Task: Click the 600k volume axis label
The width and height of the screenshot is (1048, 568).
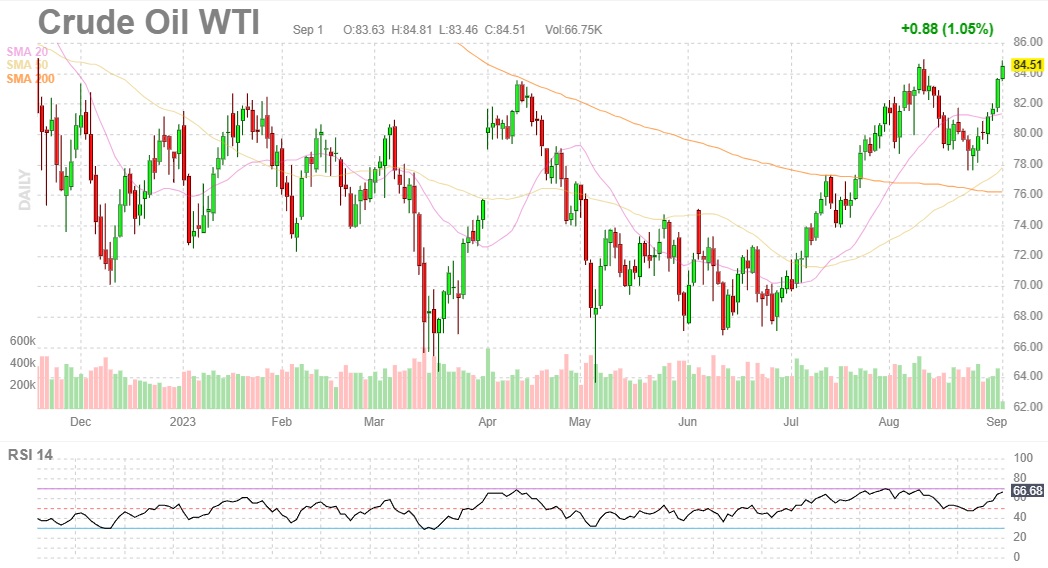Action: (23, 341)
